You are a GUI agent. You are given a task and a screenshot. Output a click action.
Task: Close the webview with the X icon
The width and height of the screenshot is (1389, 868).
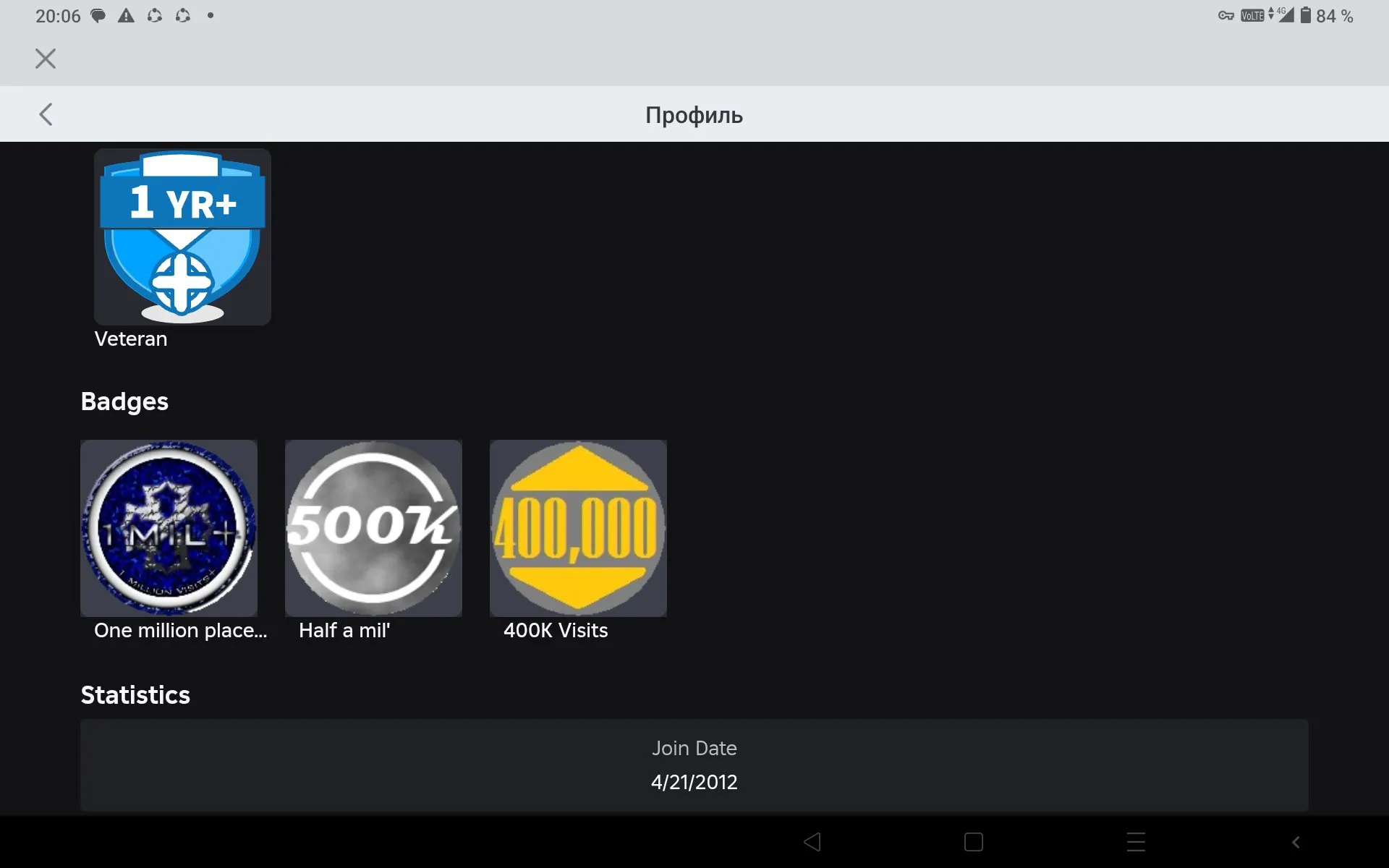(46, 59)
